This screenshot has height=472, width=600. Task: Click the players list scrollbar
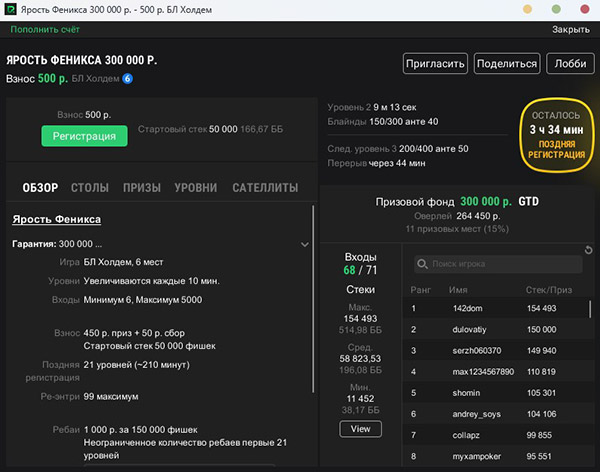click(590, 309)
